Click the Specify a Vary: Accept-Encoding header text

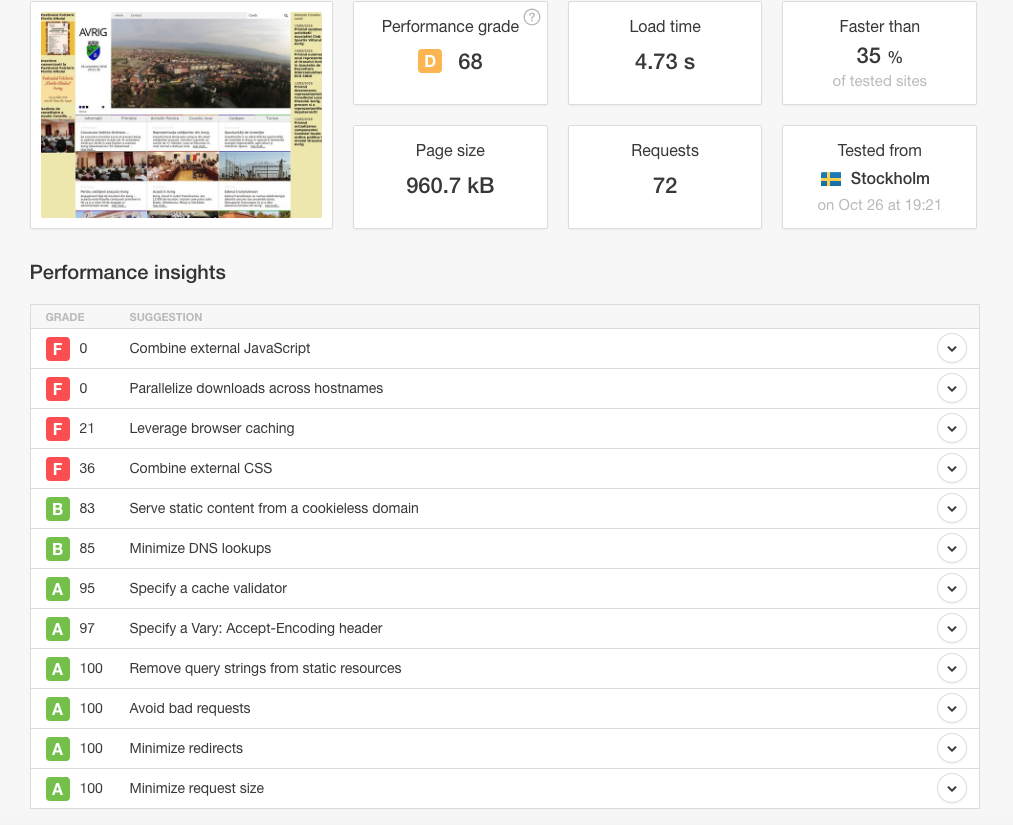tap(256, 629)
